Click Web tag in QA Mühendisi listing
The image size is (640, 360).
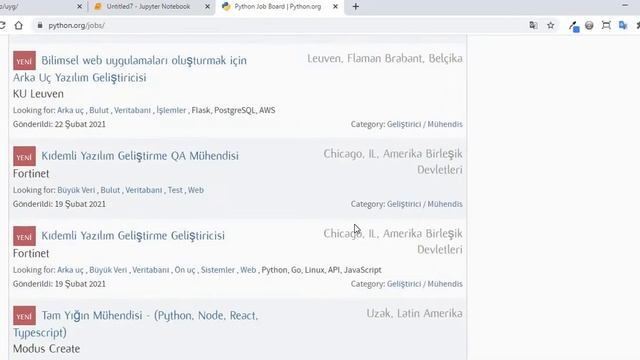196,190
